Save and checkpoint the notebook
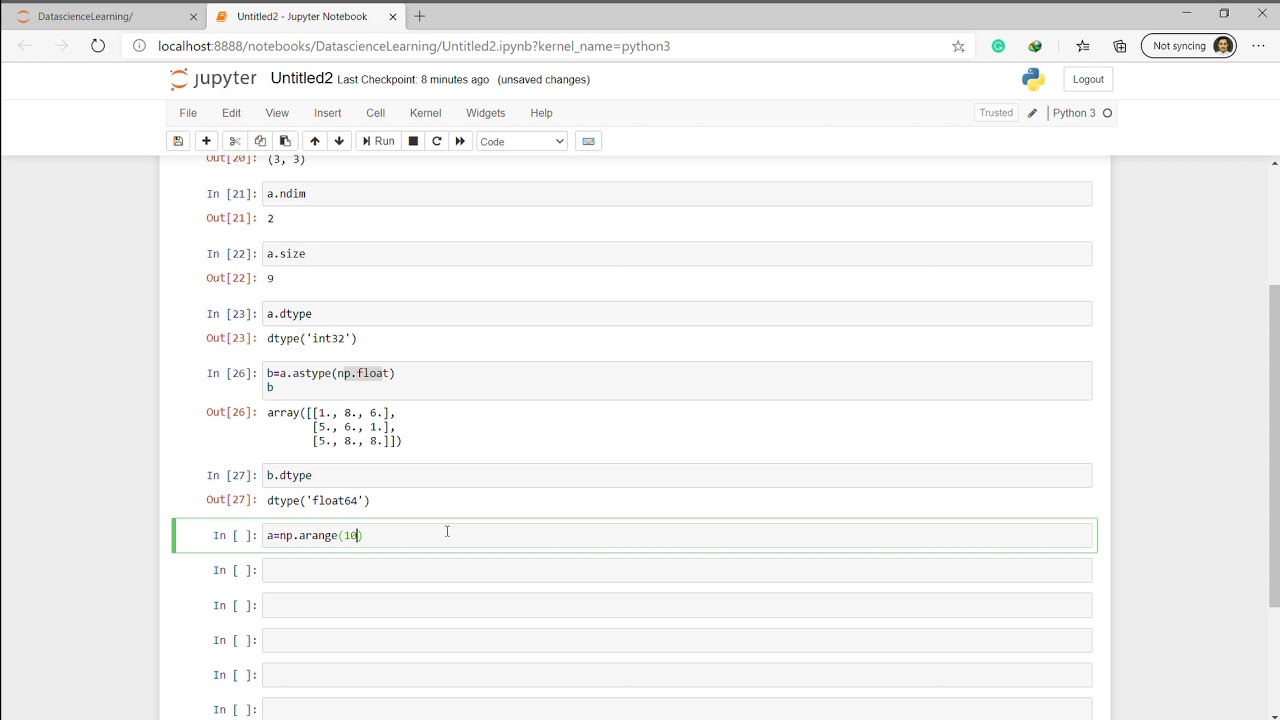 pos(178,141)
